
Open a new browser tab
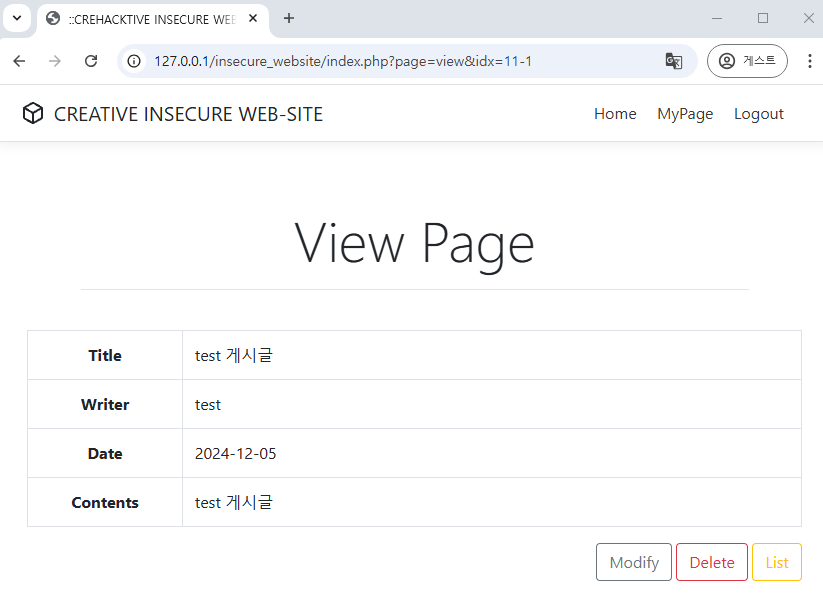click(289, 18)
